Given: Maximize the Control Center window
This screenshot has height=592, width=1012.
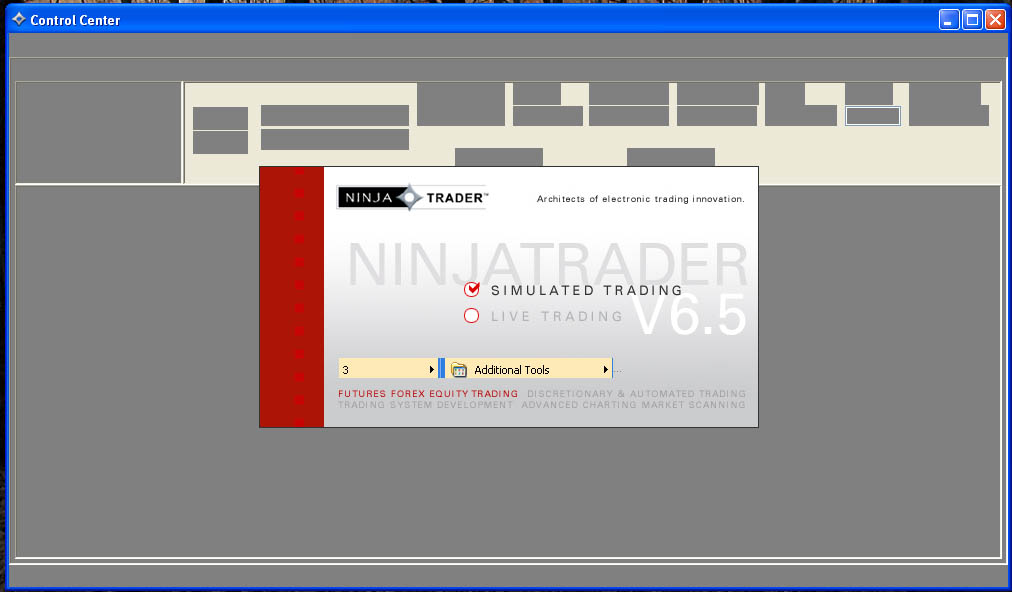Looking at the screenshot, I should click(972, 20).
